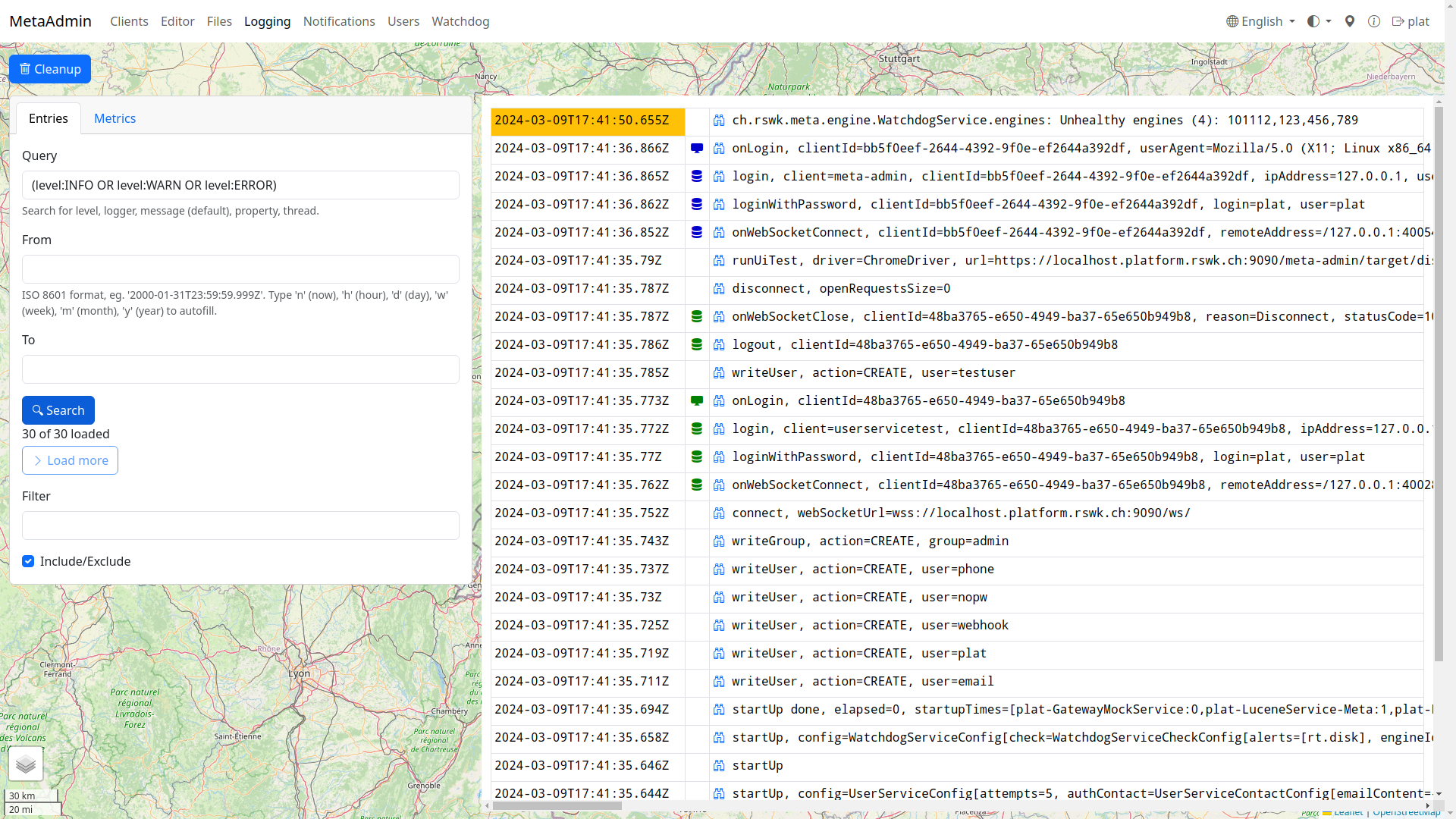Click inside the From date field
Screen dimensions: 1456x819
(x=240, y=269)
